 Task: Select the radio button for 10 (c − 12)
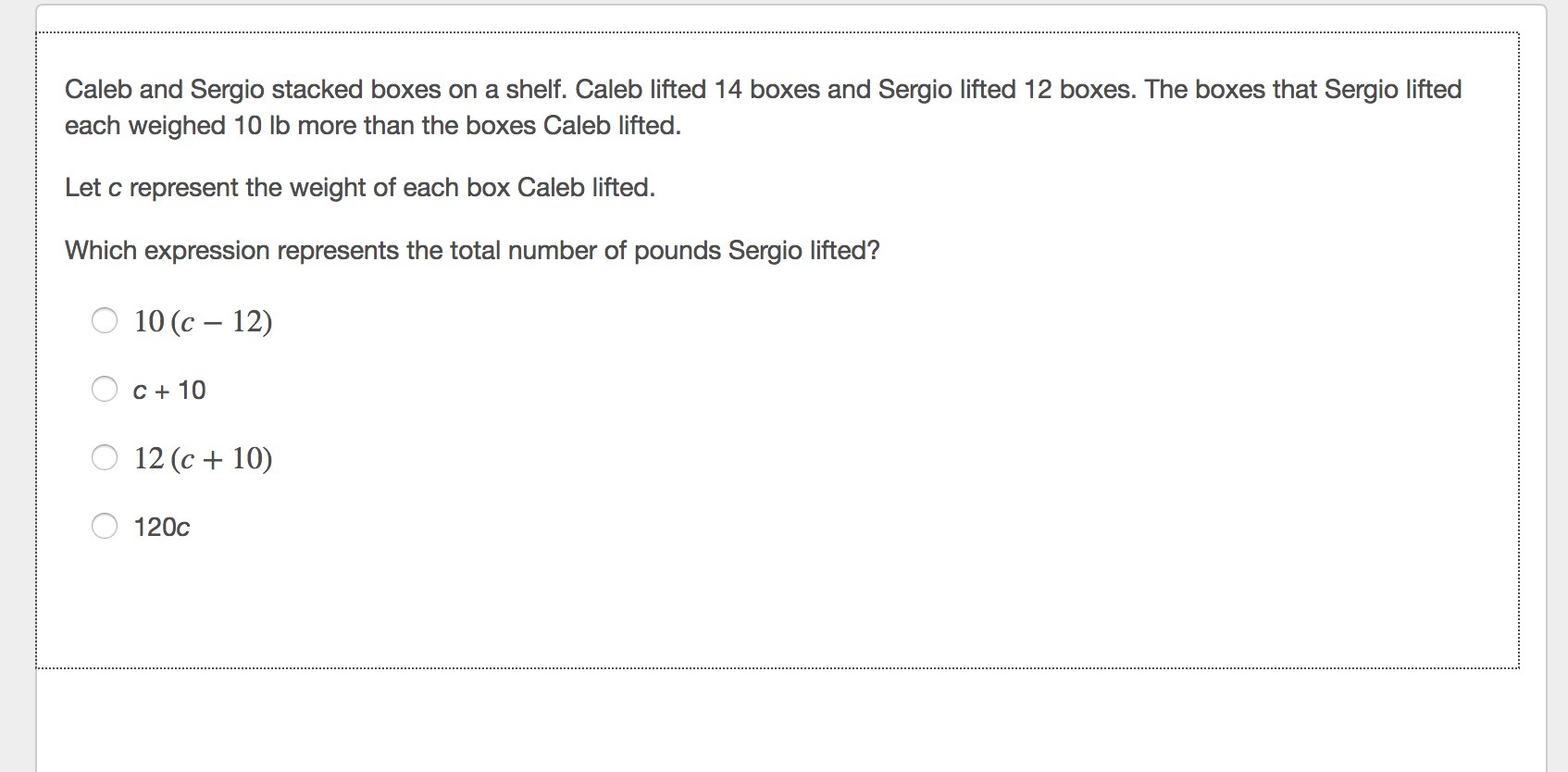[105, 320]
